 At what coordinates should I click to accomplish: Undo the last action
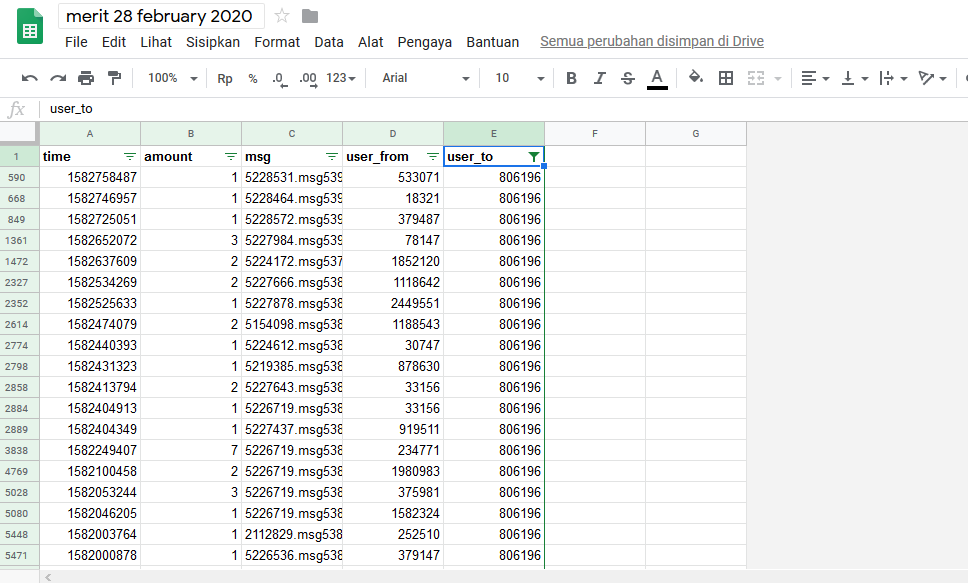coord(29,78)
